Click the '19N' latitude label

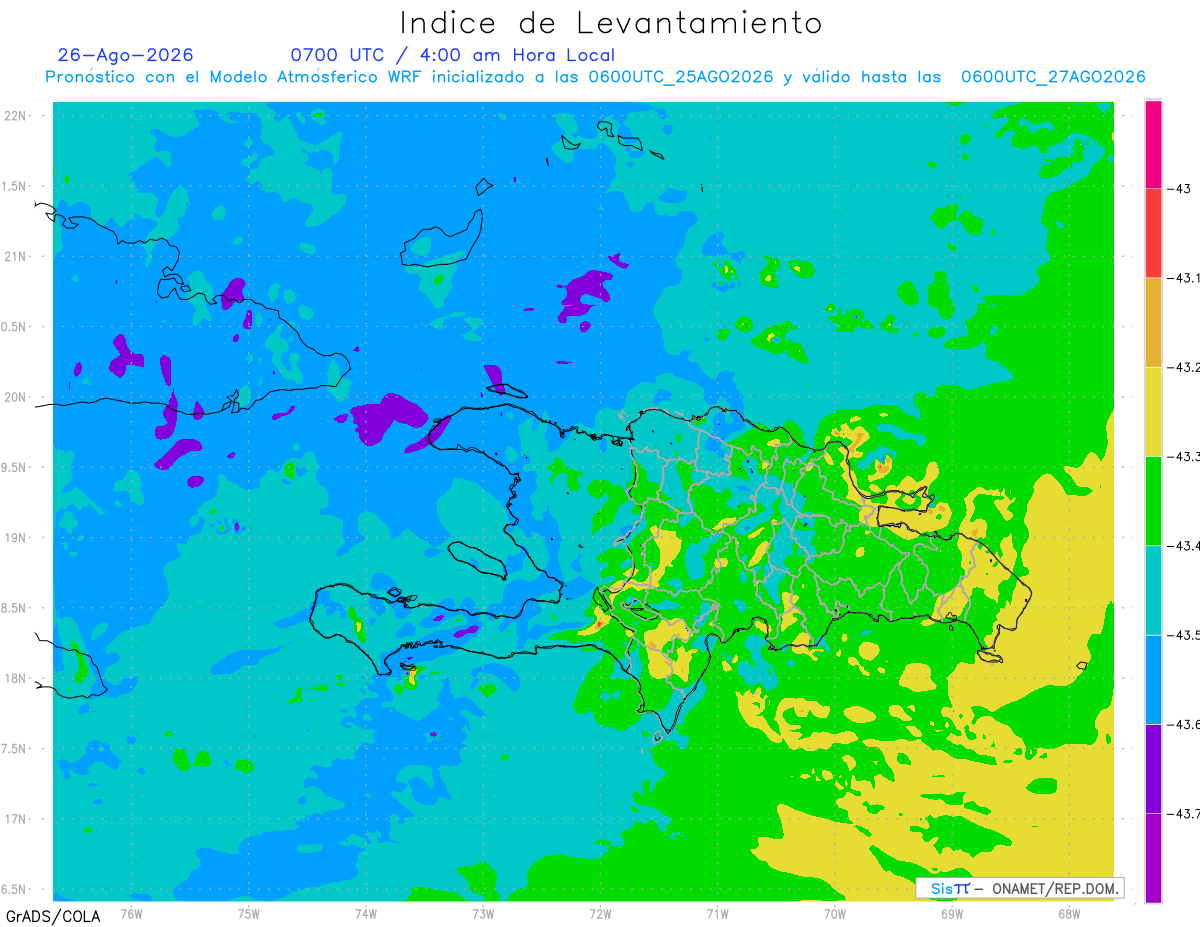tap(15, 538)
